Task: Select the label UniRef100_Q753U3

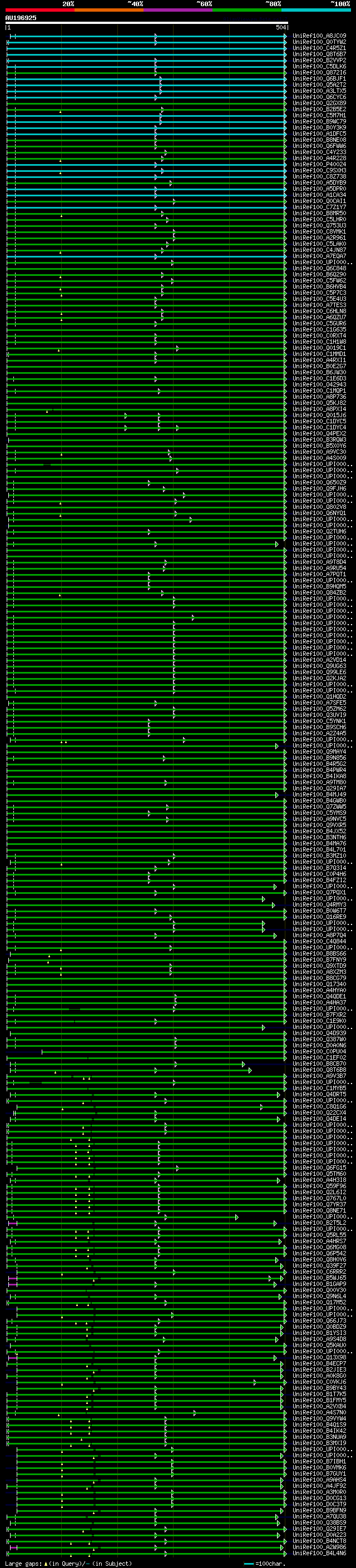Action: pyautogui.click(x=319, y=225)
